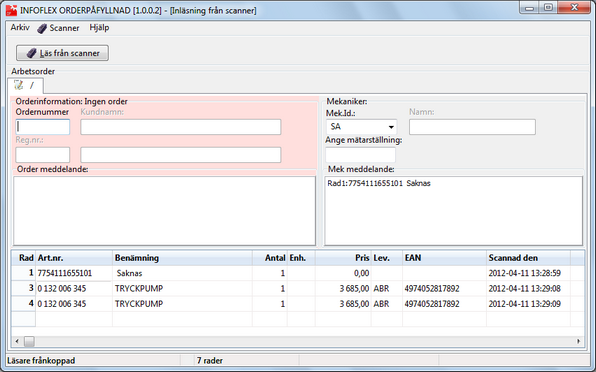Click the Benämning column header
This screenshot has height=372, width=596.
coord(182,258)
